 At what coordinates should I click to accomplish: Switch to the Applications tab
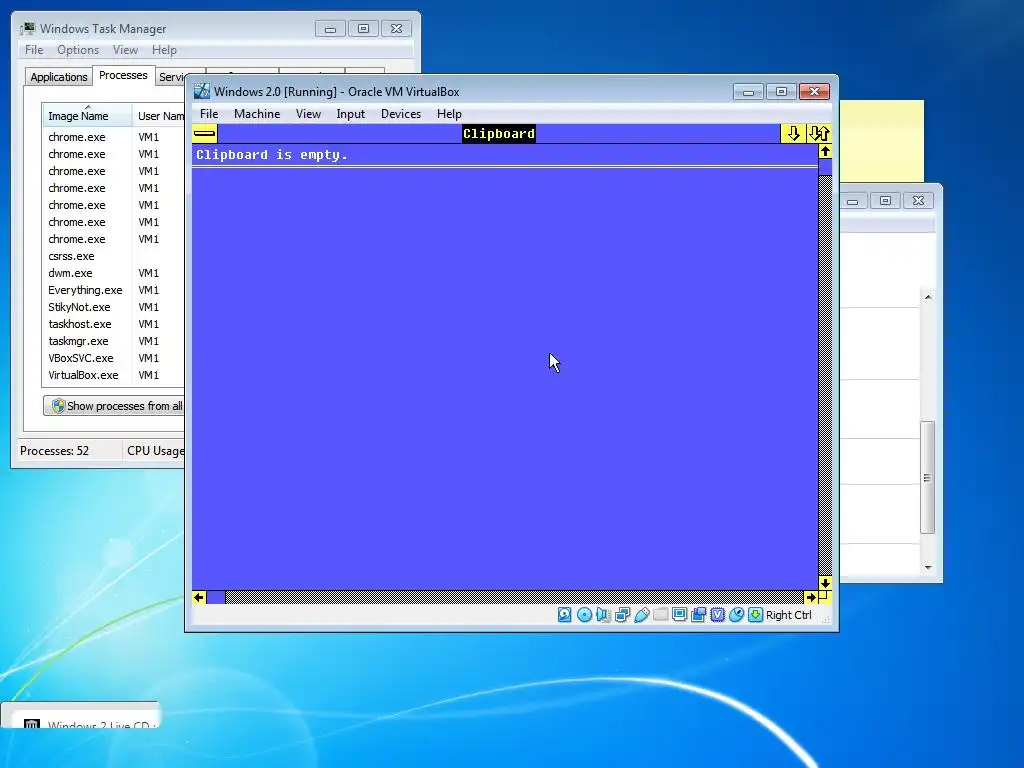pos(59,76)
